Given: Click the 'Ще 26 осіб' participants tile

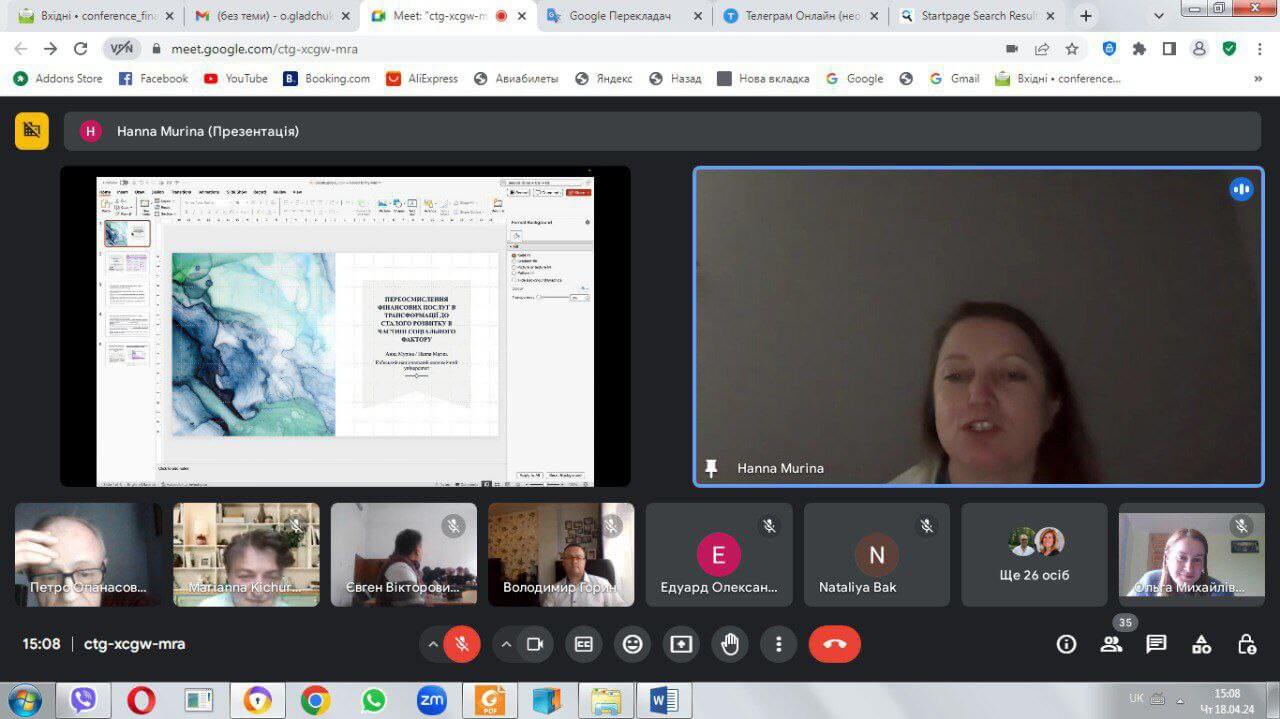Looking at the screenshot, I should (1034, 555).
